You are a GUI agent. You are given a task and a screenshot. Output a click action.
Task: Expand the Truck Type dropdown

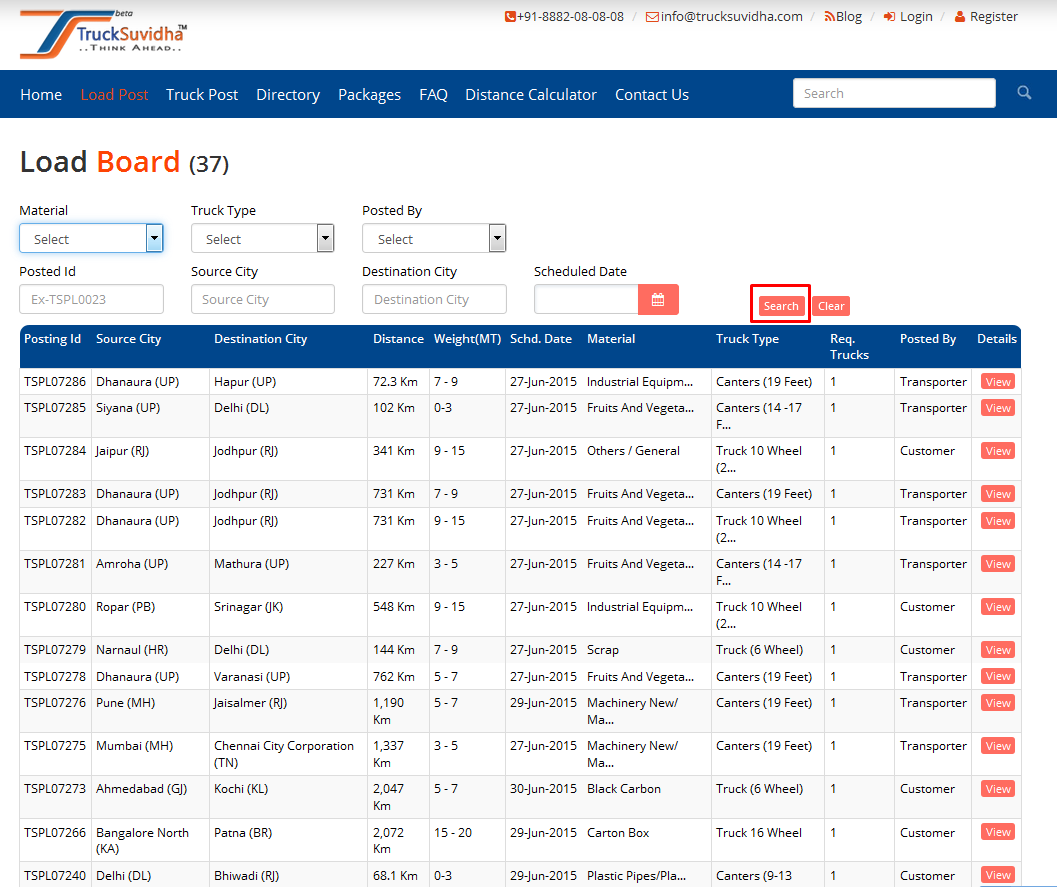262,239
